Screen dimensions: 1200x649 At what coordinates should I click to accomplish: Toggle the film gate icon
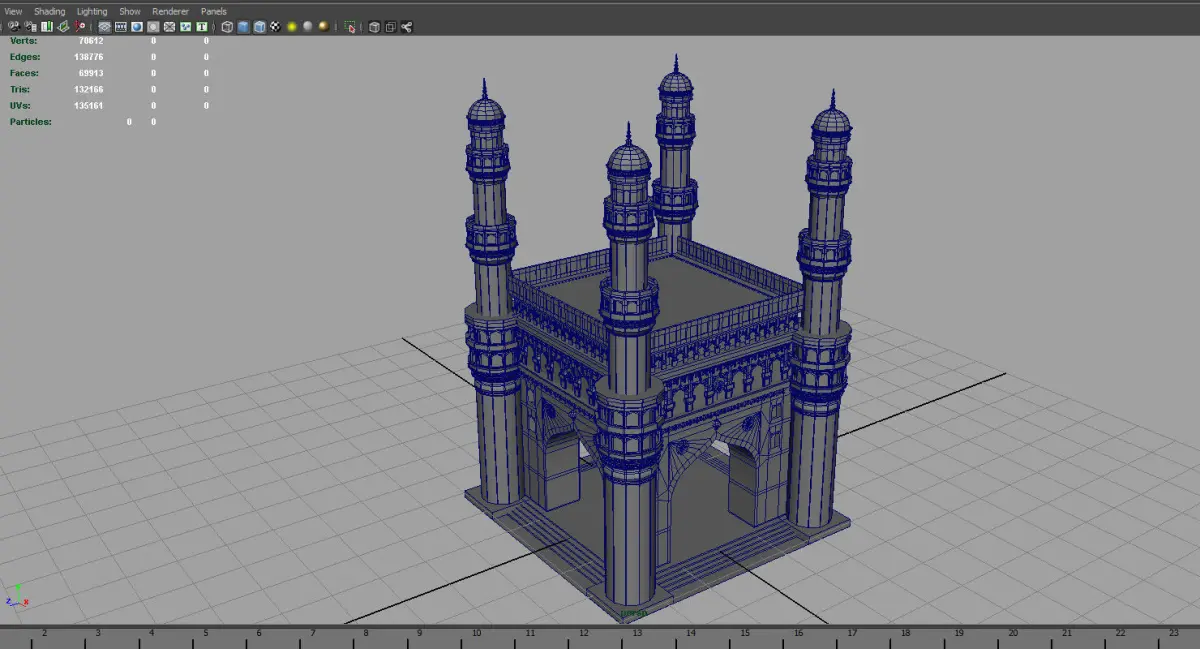tap(120, 27)
